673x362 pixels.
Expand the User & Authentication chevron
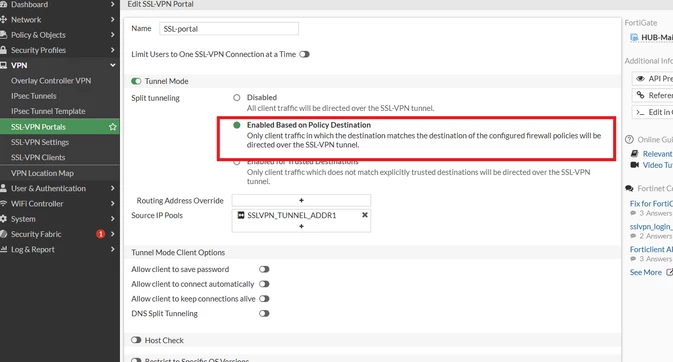[x=112, y=188]
